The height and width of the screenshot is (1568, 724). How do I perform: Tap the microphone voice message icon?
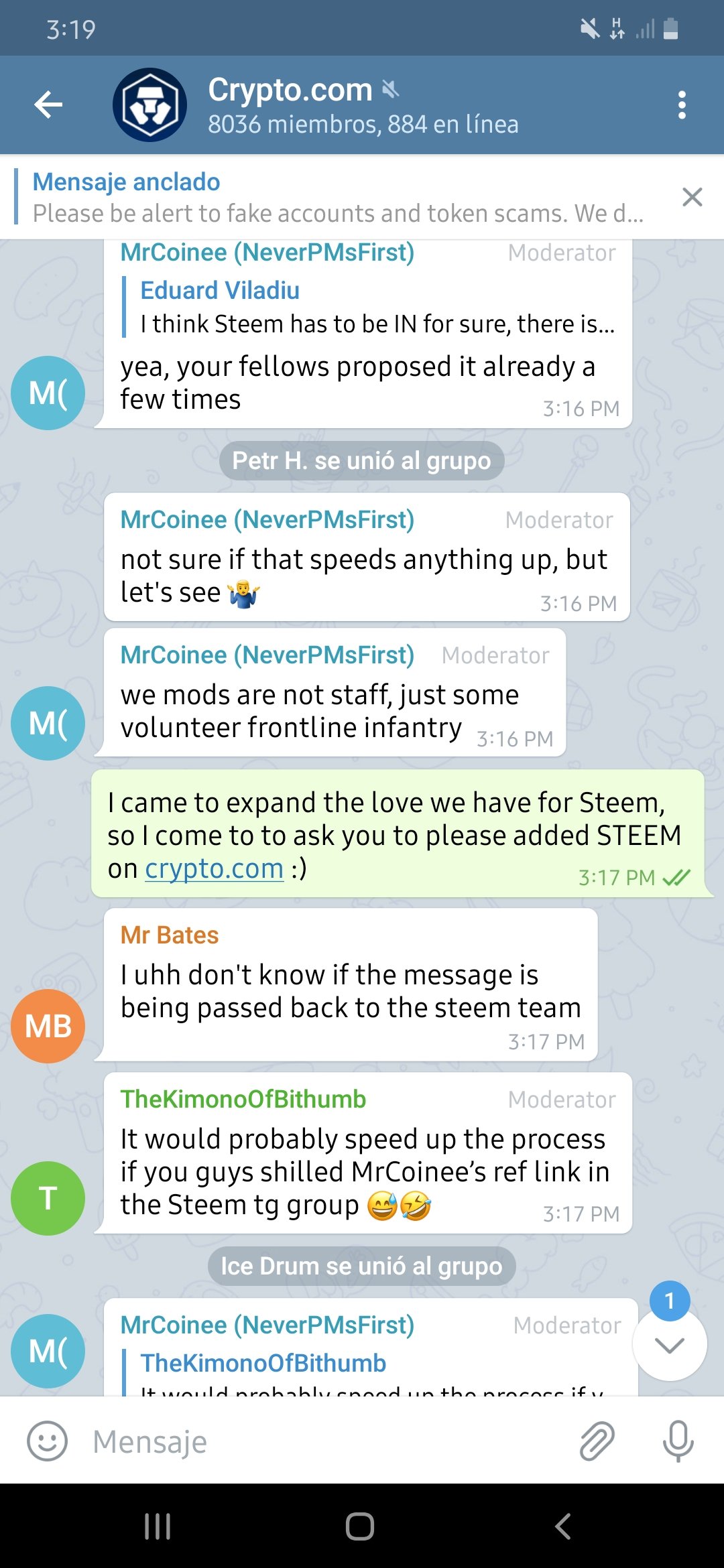click(678, 1441)
